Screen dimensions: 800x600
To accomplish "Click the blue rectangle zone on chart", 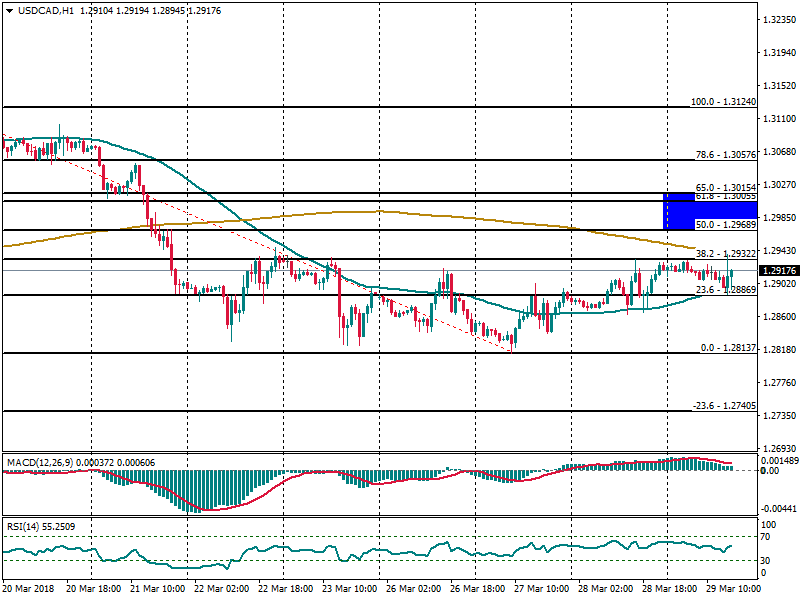I will 692,211.
